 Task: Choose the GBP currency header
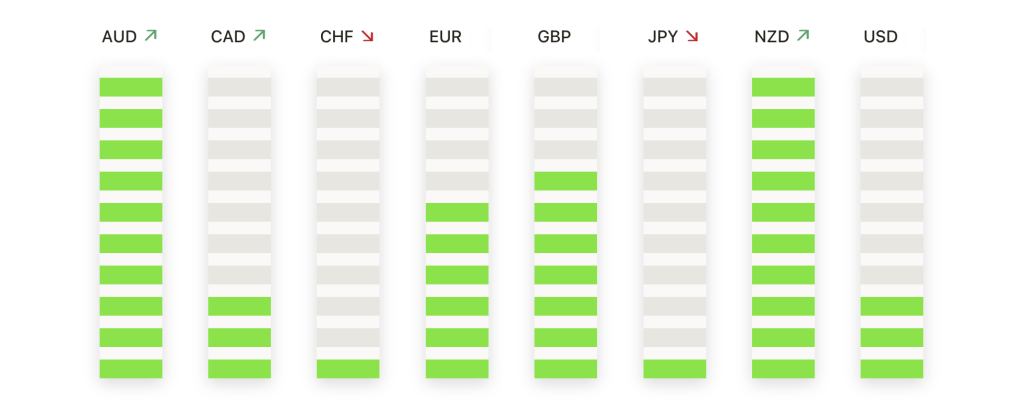(554, 37)
